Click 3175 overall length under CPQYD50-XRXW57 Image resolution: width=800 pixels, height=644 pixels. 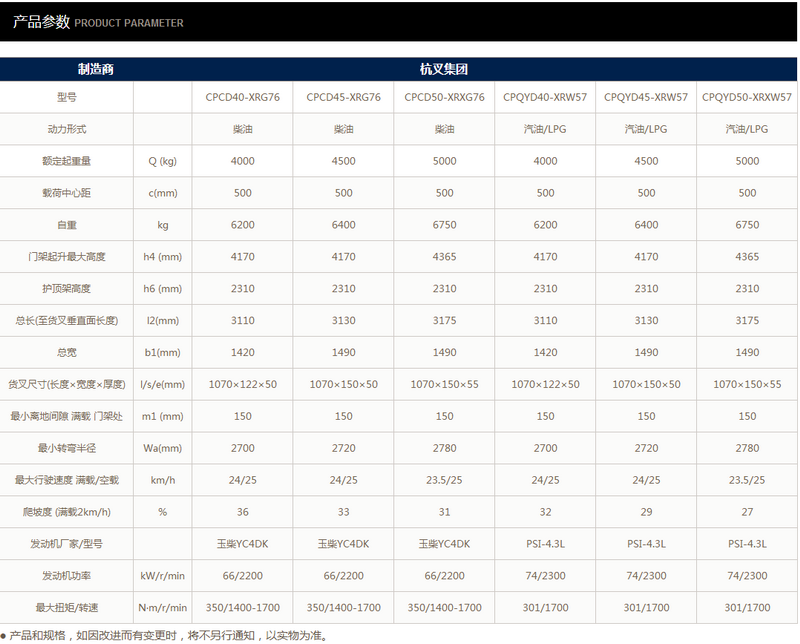coord(747,320)
